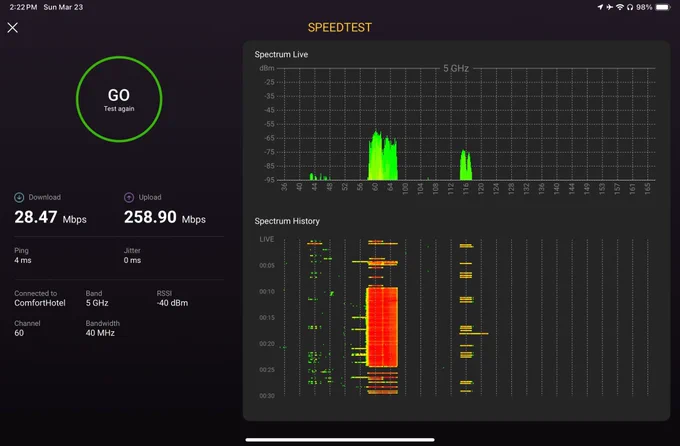680x446 pixels.
Task: Select the Bandwidth 40 MHz value
Action: tap(100, 333)
